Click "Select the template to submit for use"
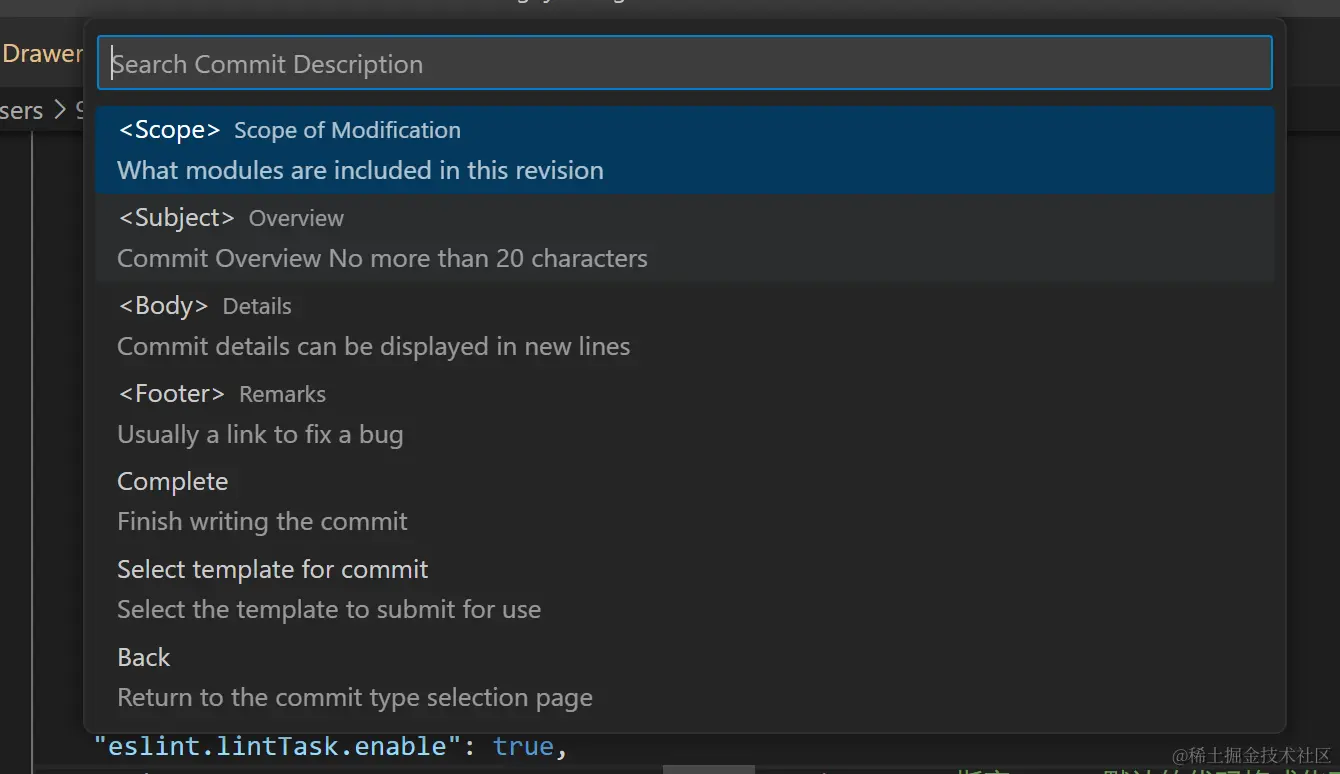This screenshot has width=1340, height=774. coord(329,610)
